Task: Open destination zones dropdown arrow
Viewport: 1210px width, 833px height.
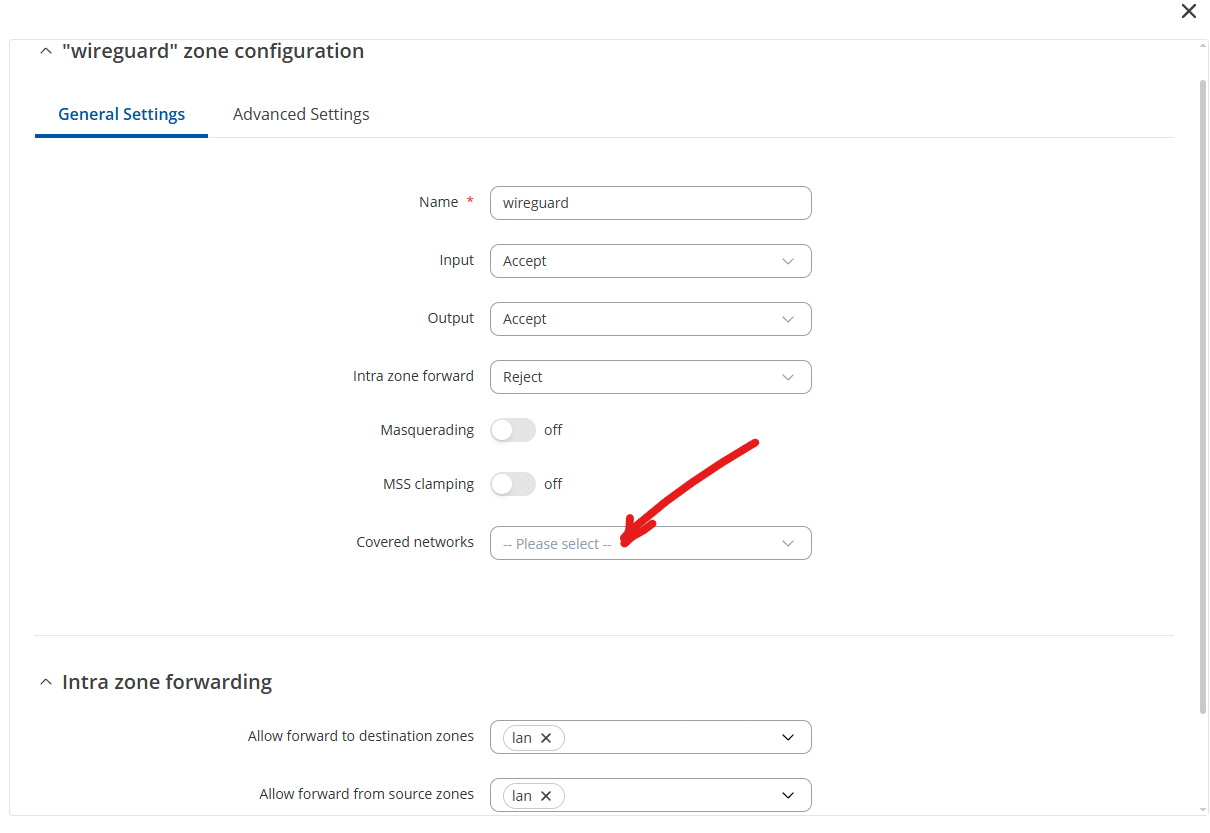Action: click(788, 738)
